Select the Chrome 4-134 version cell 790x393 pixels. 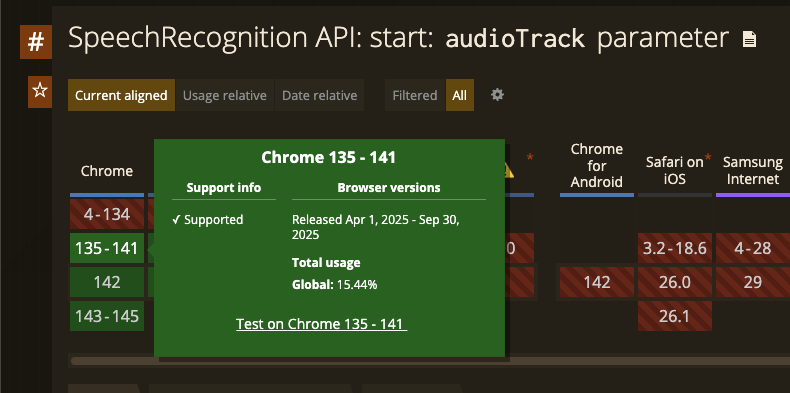click(107, 214)
